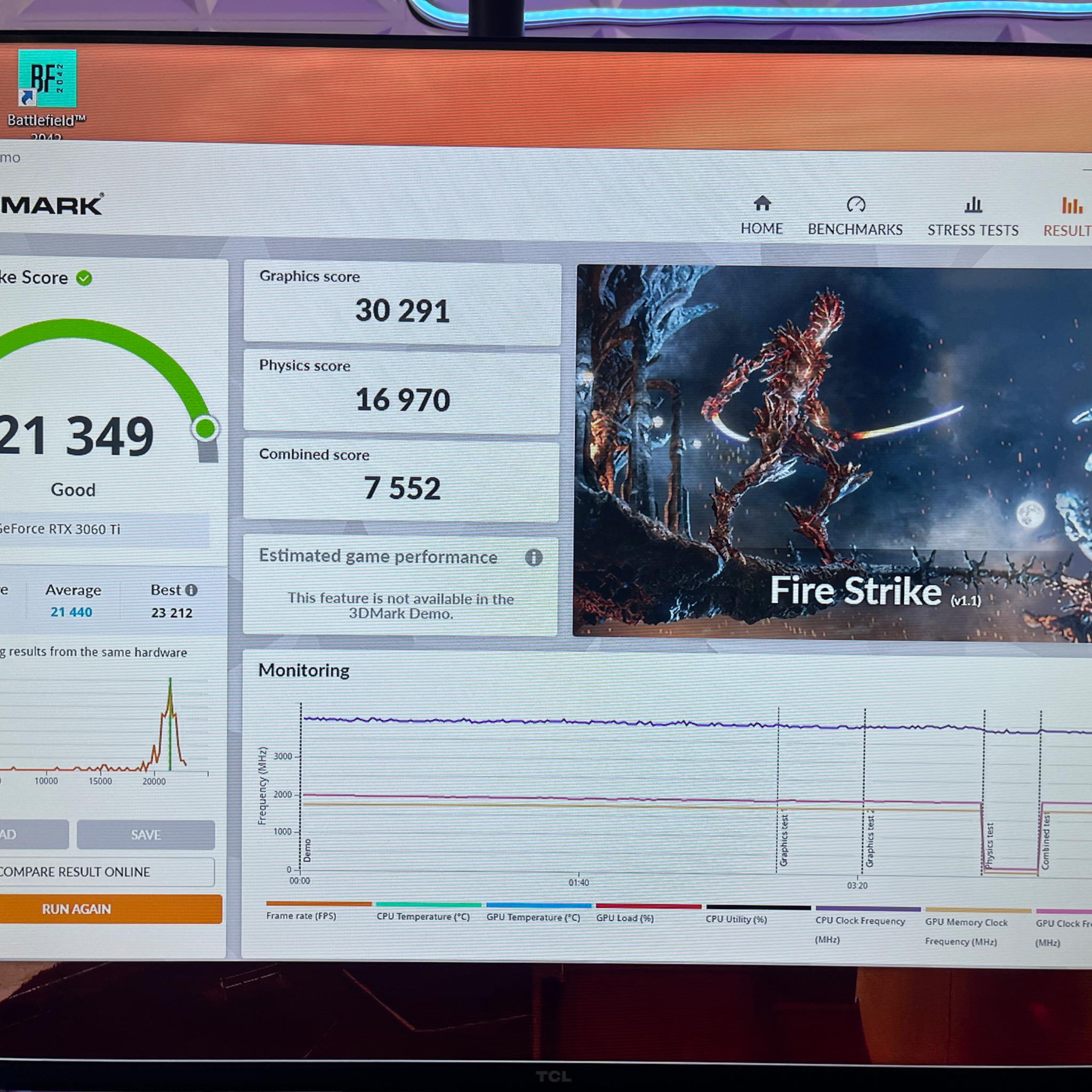The height and width of the screenshot is (1092, 1092).
Task: Click the Fire Strike benchmark image
Action: click(x=832, y=453)
